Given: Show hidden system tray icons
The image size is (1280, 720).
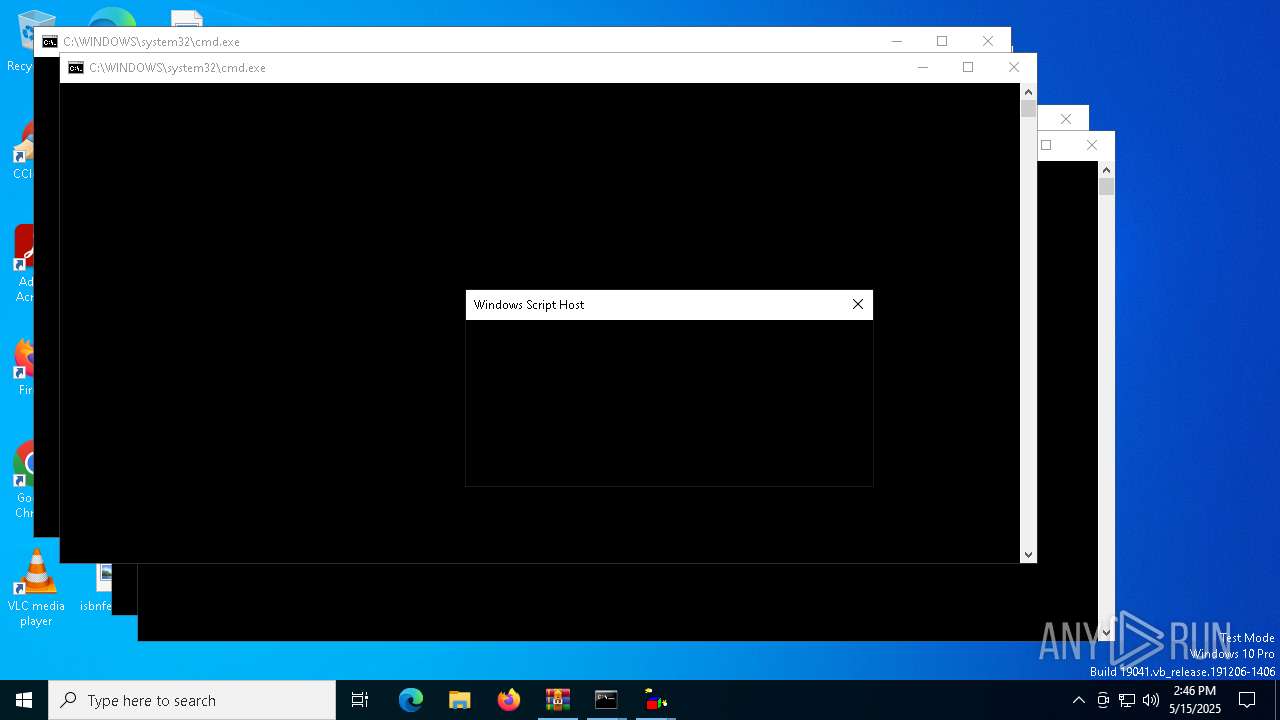Looking at the screenshot, I should (1078, 700).
